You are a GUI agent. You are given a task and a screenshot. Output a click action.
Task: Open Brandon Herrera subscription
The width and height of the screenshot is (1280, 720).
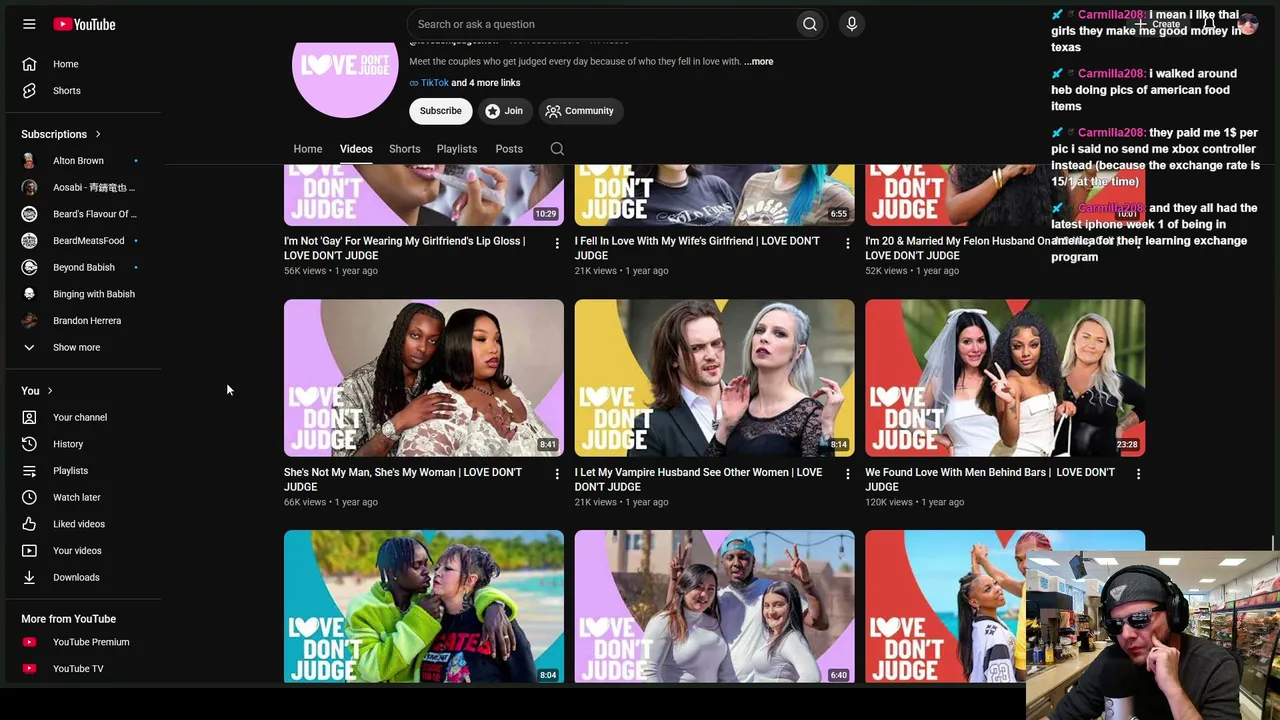click(x=88, y=321)
